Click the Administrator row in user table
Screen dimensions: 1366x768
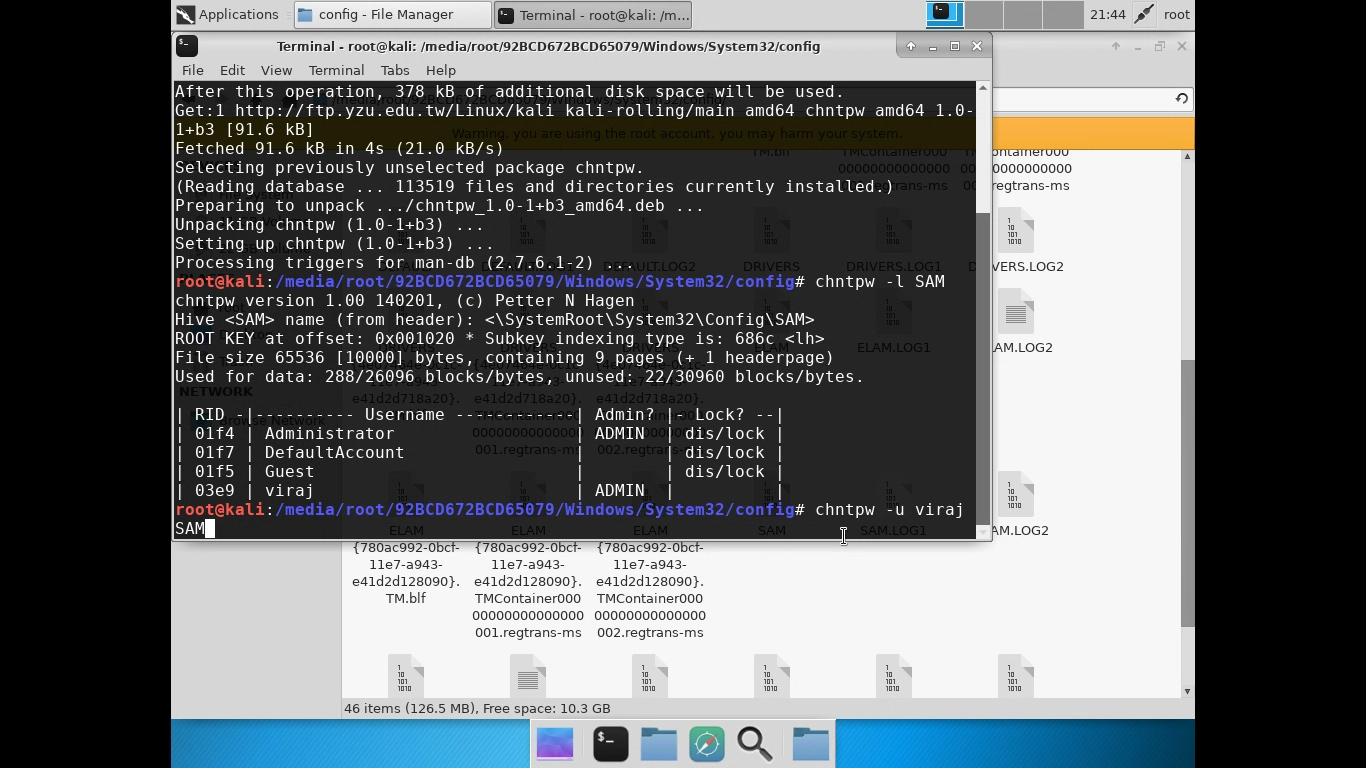pos(479,433)
